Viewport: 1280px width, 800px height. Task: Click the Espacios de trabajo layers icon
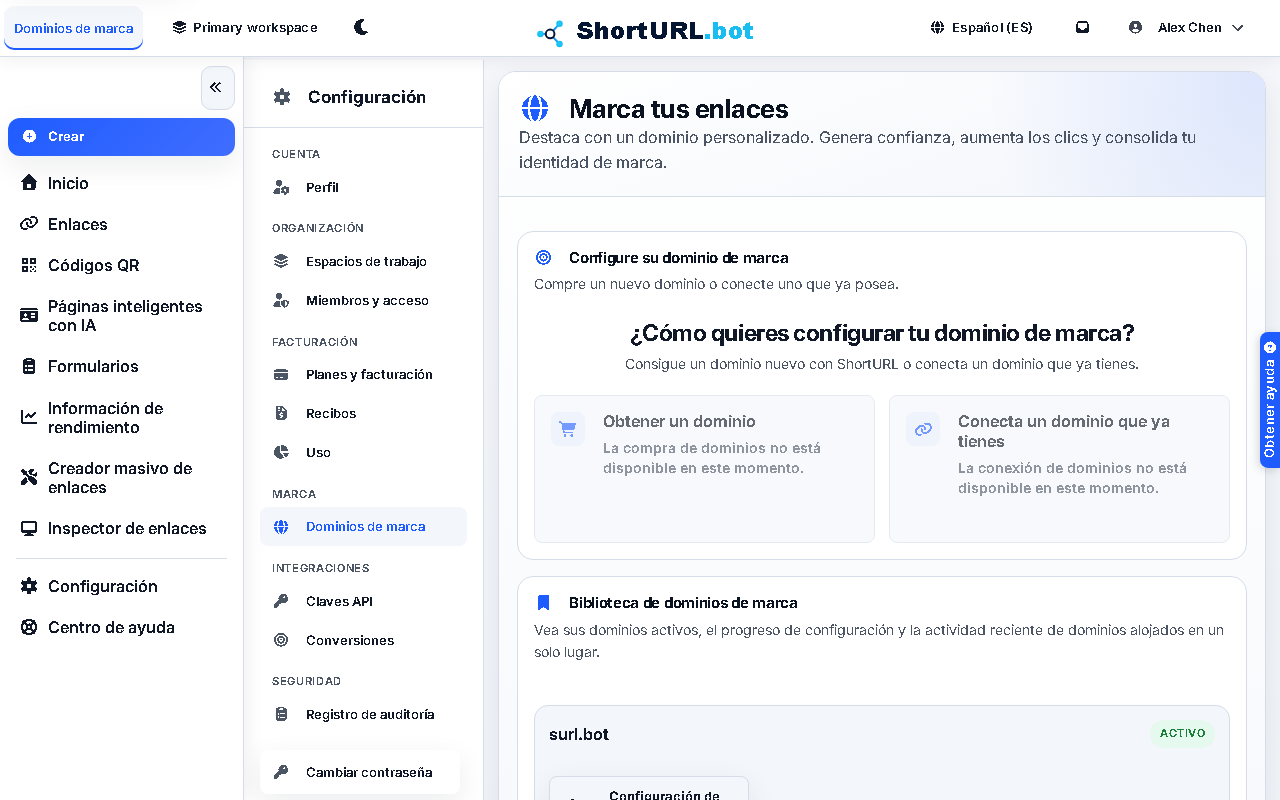(281, 261)
